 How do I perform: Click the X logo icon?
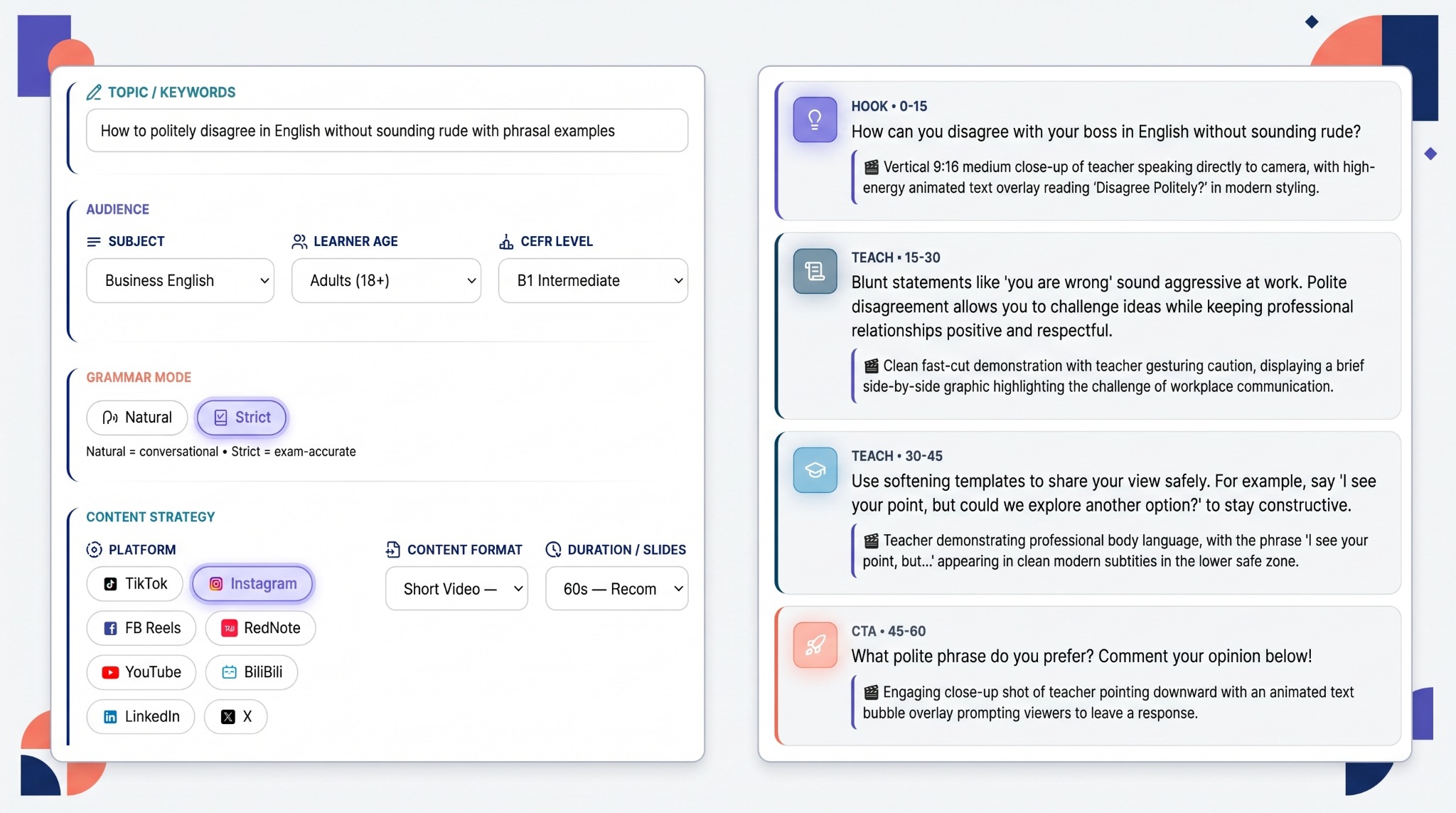(227, 717)
